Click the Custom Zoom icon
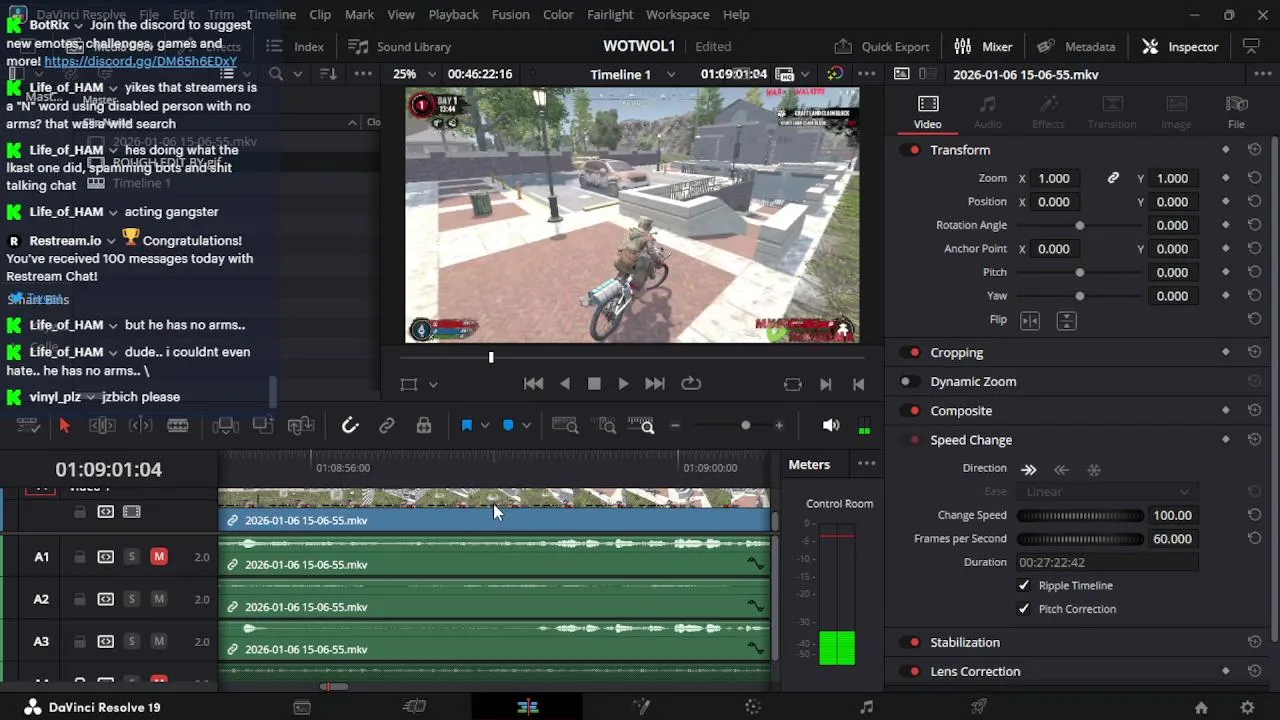Screen dimensions: 1280x720 click(641, 426)
